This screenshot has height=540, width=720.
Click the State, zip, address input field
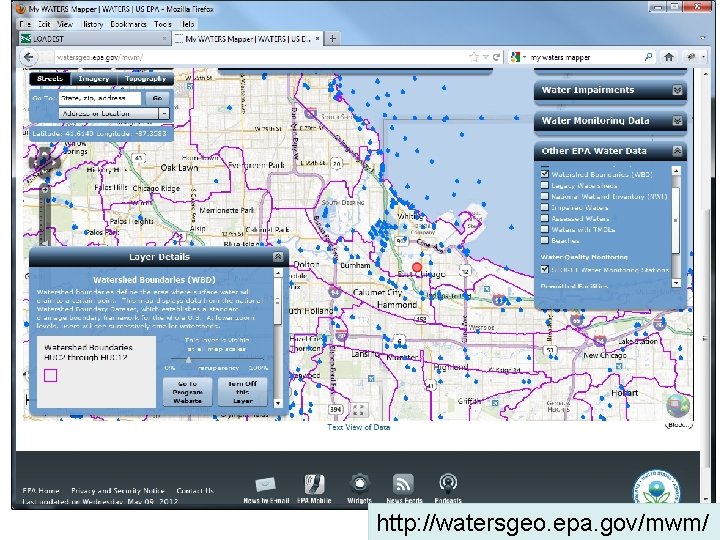click(100, 98)
